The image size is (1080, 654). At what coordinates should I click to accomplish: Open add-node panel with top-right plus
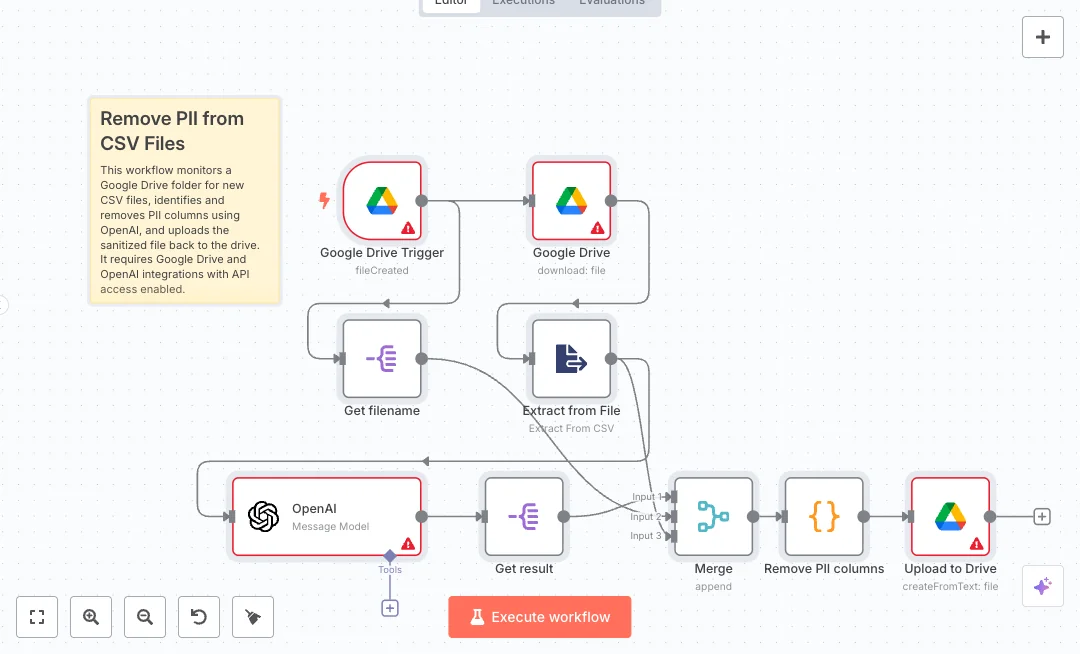1042,37
